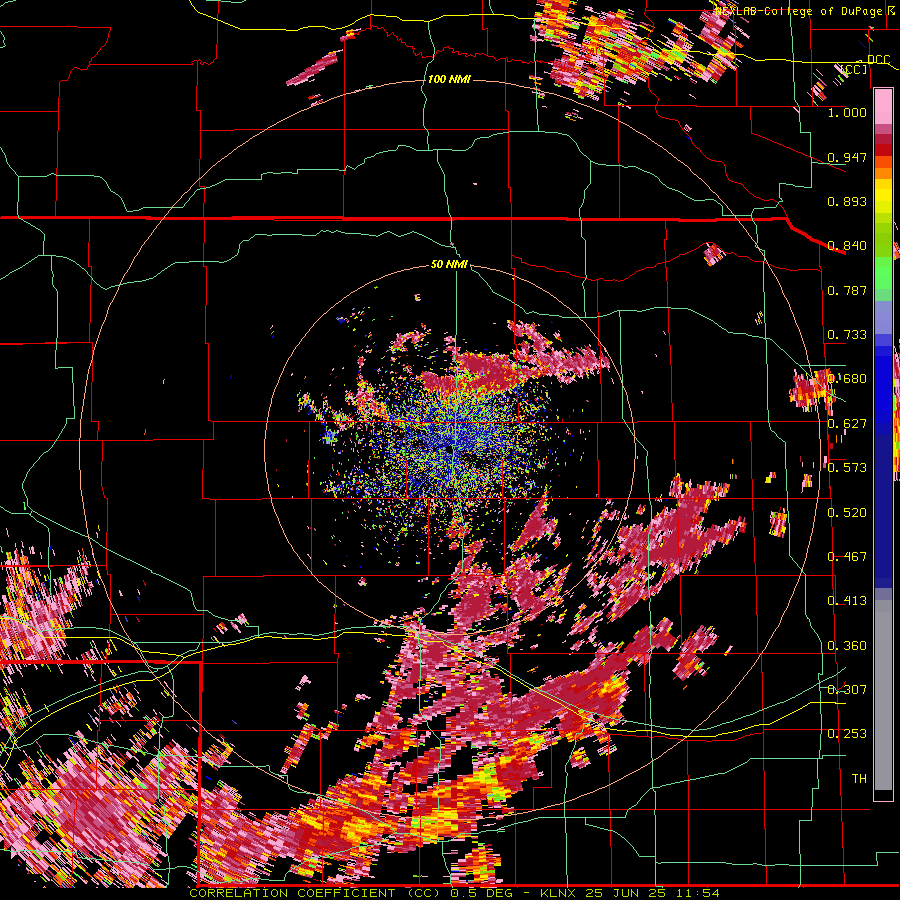The width and height of the screenshot is (900, 900).
Task: Click the 50 NMI range ring label
Action: [449, 265]
